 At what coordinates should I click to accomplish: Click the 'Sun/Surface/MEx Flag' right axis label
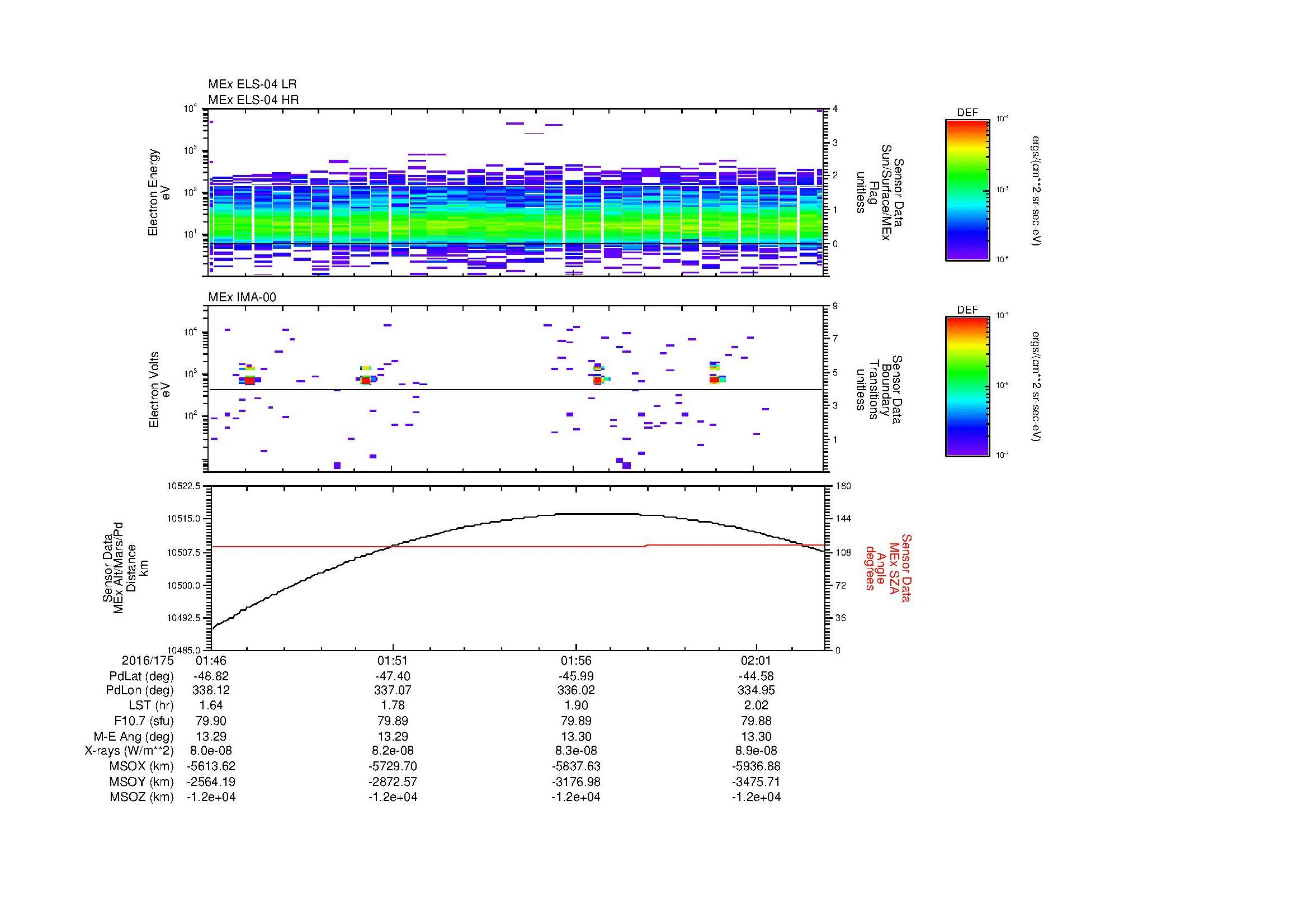point(880,192)
